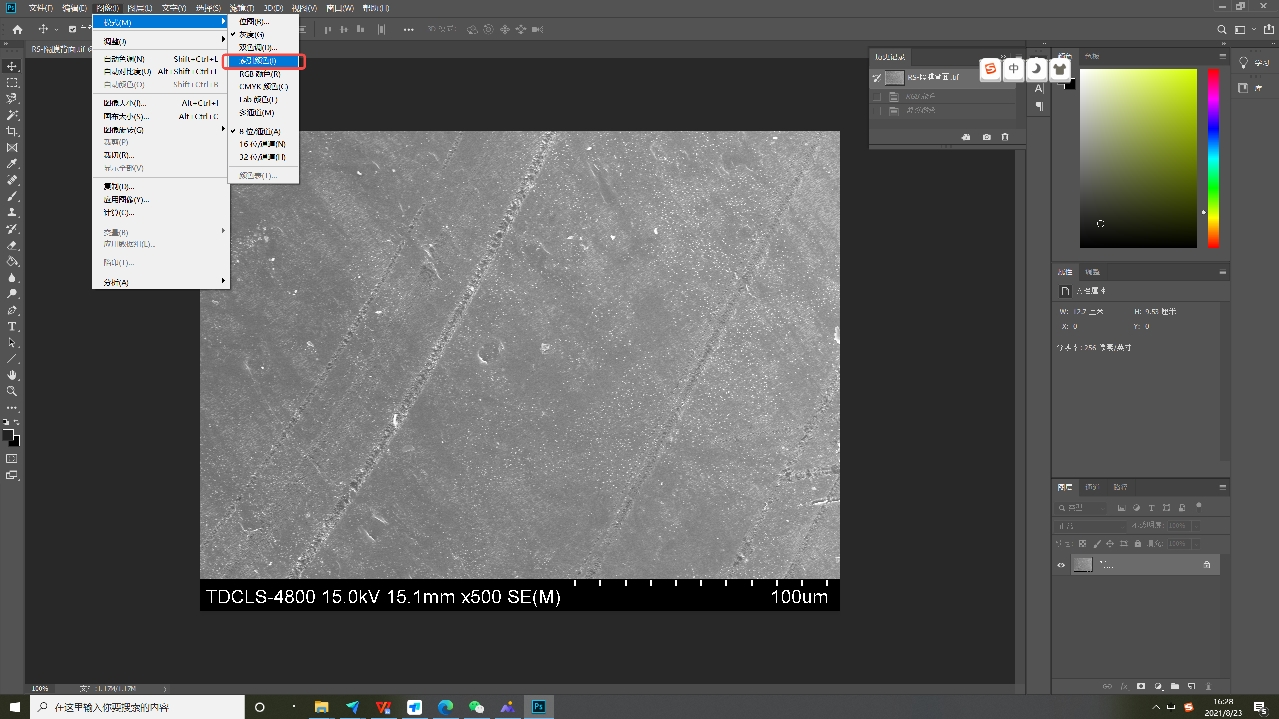Select the Eyedropper tool
Screen dimensions: 1279x719
[12, 164]
